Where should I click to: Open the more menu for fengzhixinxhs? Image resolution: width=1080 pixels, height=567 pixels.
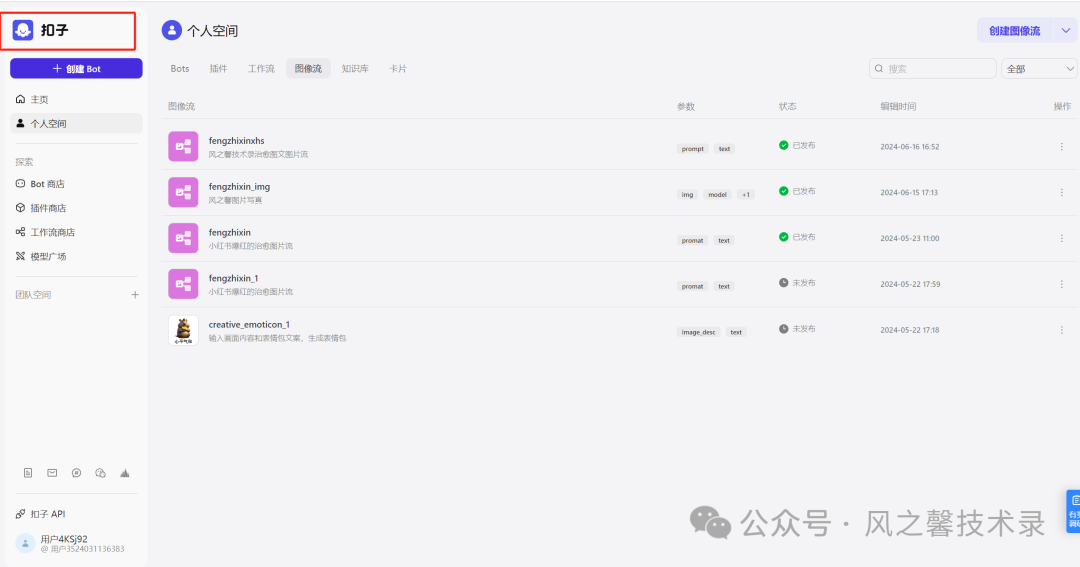pos(1061,147)
